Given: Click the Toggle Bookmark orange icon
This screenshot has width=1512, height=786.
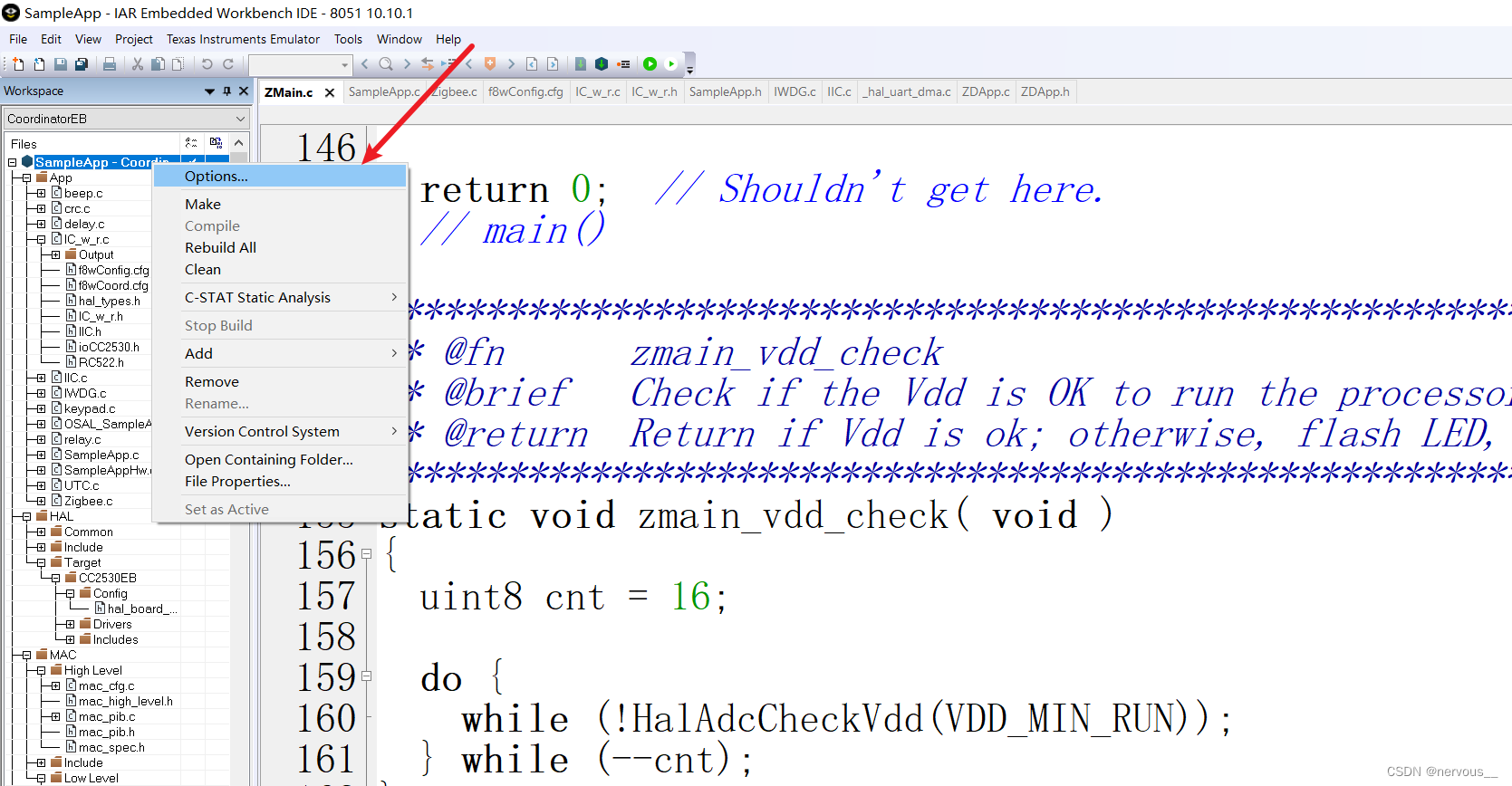Looking at the screenshot, I should point(490,64).
